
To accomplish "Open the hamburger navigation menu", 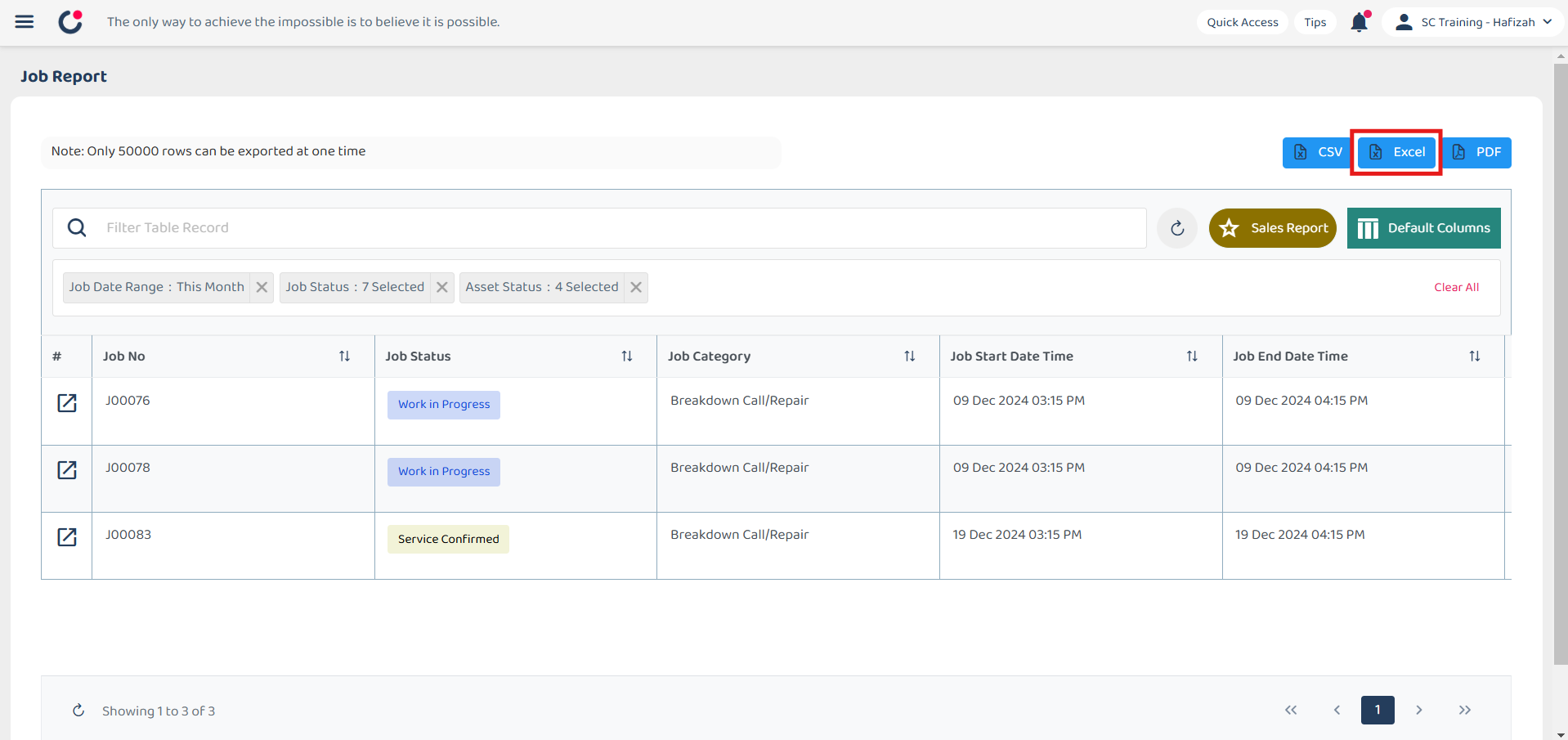I will [x=25, y=22].
